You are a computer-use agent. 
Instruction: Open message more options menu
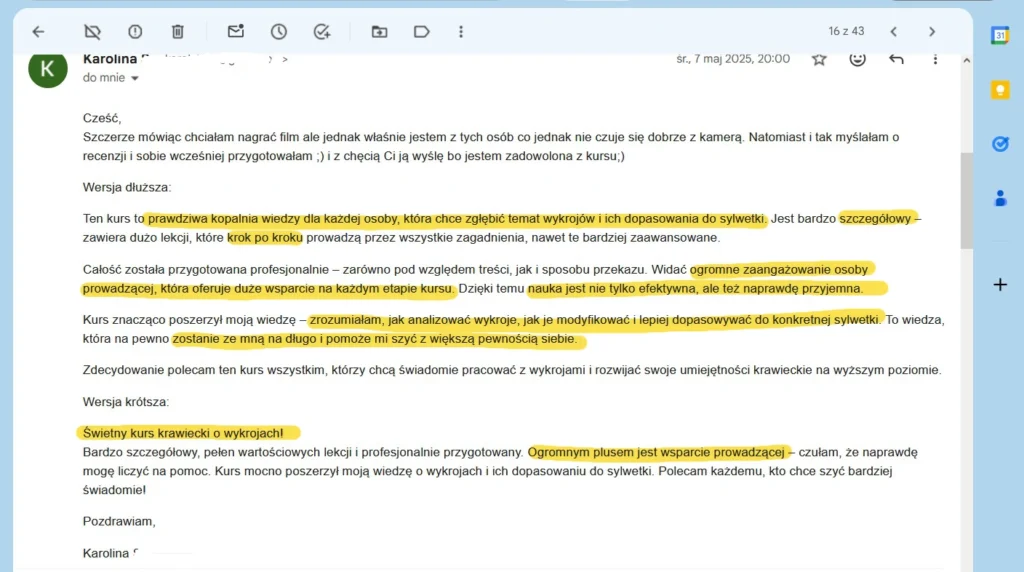point(935,59)
